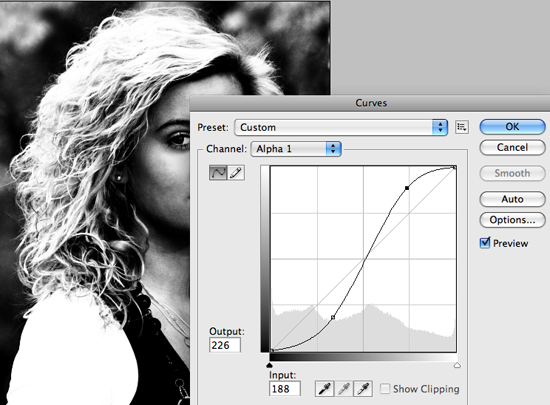Select the lower curve control point
Viewport: 550px width, 405px height.
point(333,317)
